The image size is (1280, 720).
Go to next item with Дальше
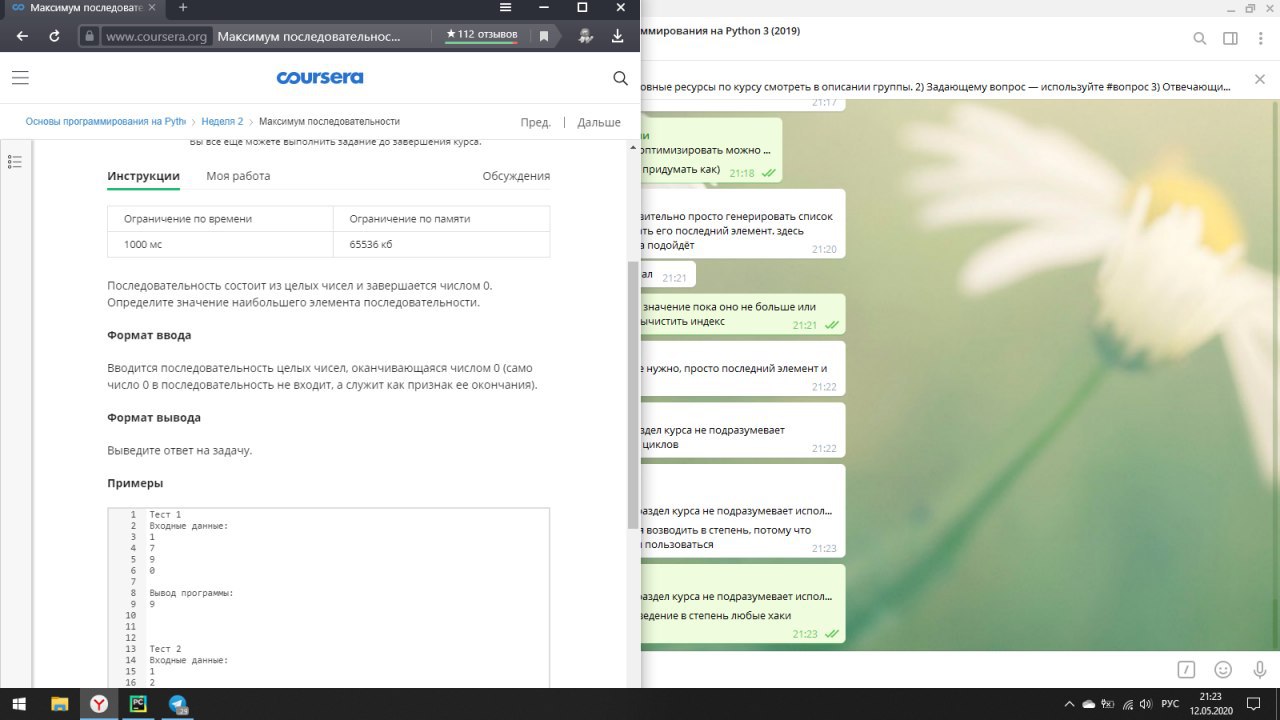tap(599, 122)
